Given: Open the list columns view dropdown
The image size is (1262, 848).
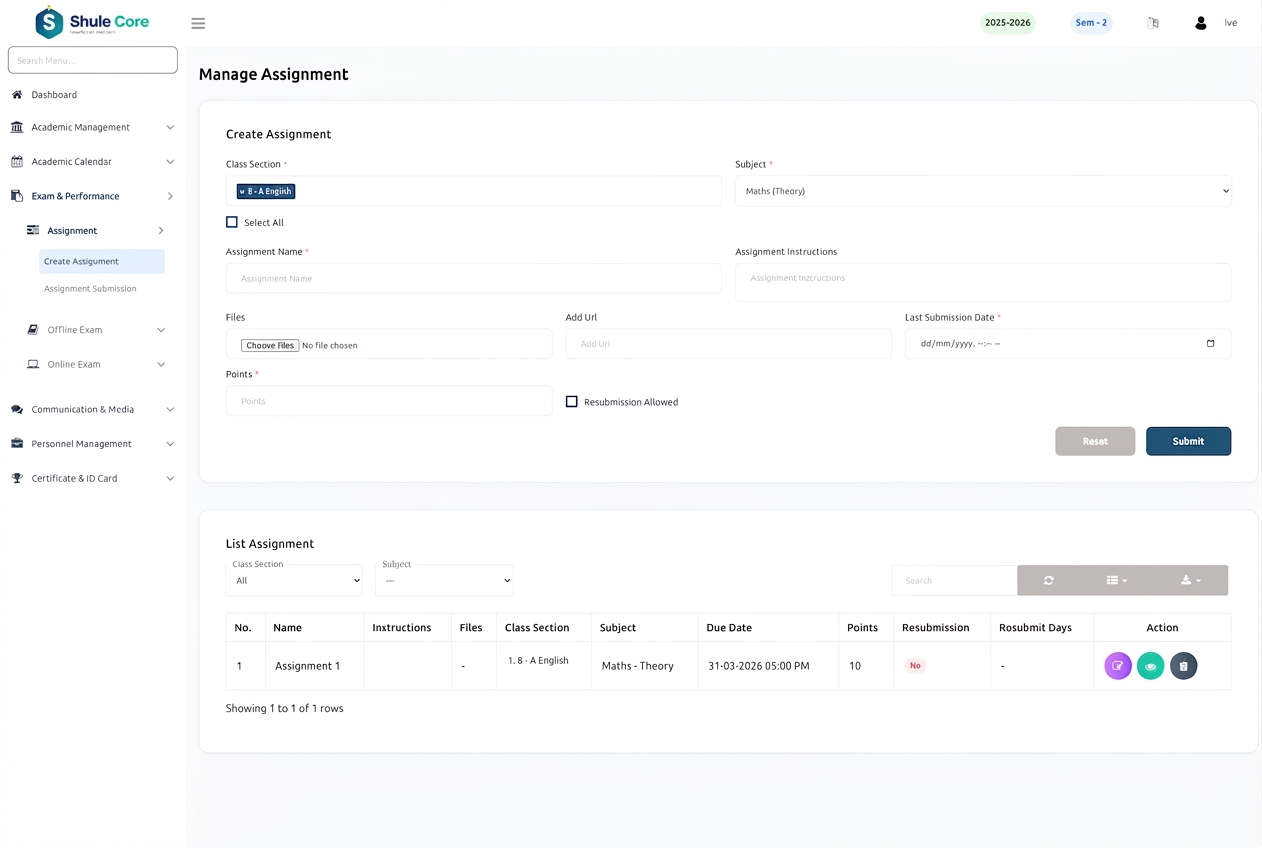Looking at the screenshot, I should pyautogui.click(x=1117, y=580).
